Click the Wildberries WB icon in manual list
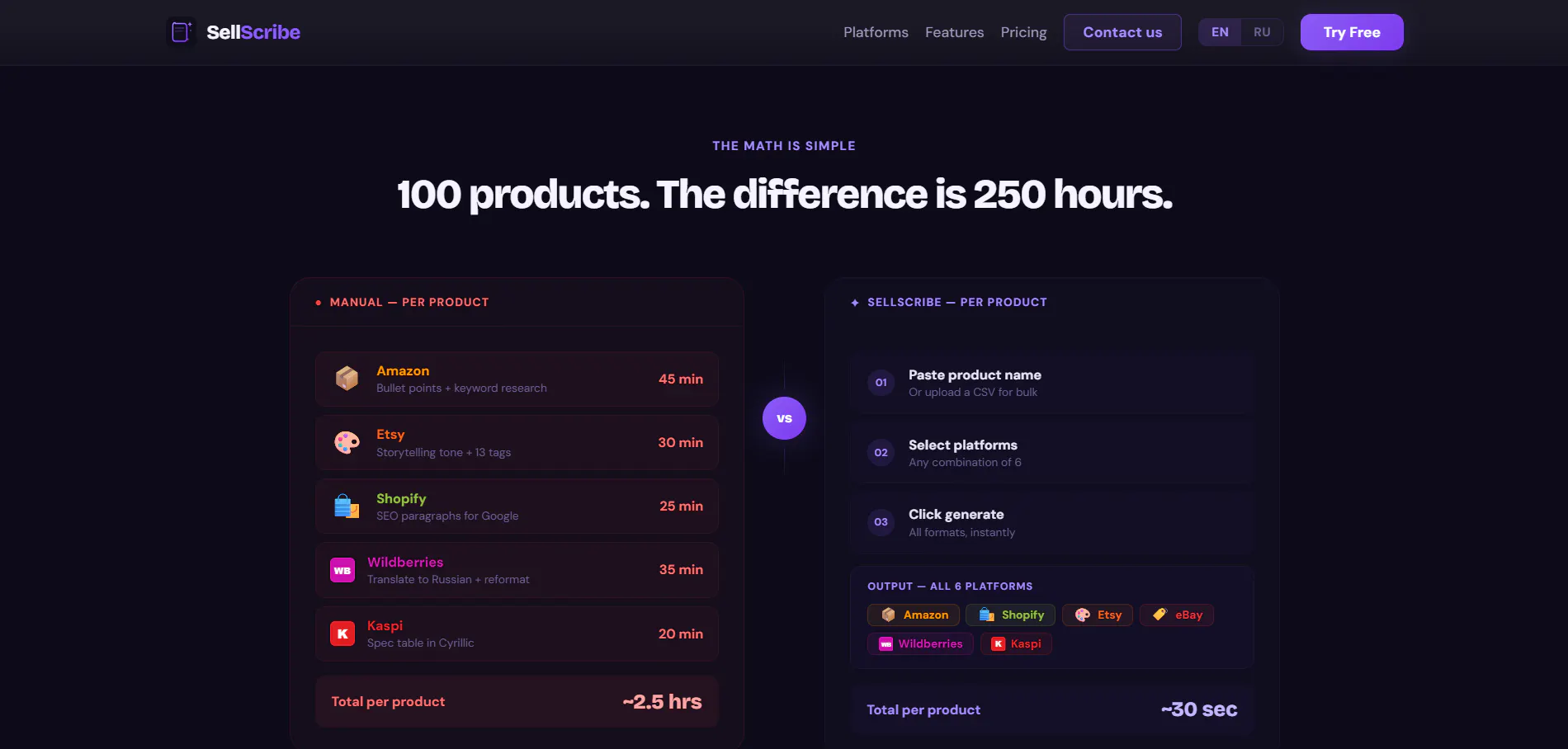The image size is (1568, 749). point(342,570)
